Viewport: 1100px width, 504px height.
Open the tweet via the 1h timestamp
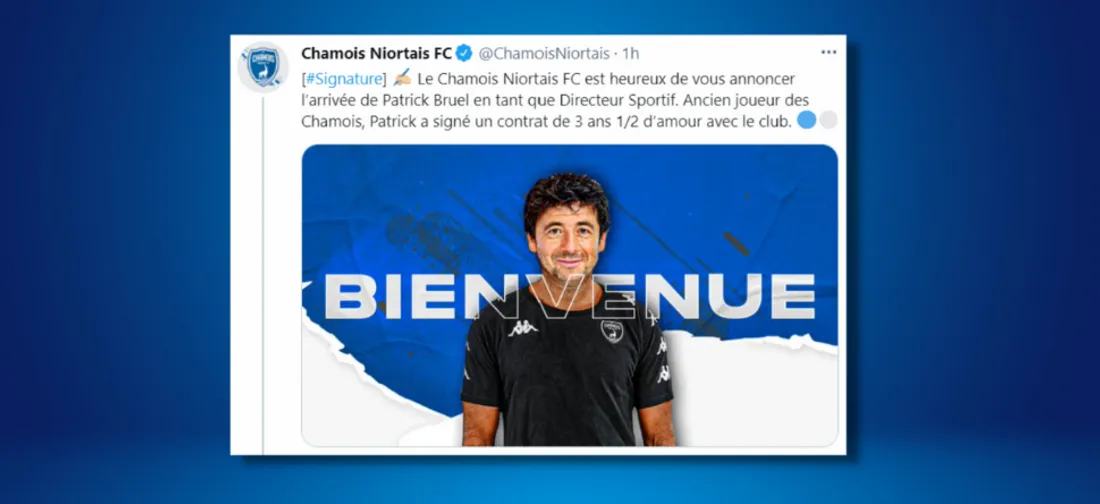(631, 53)
